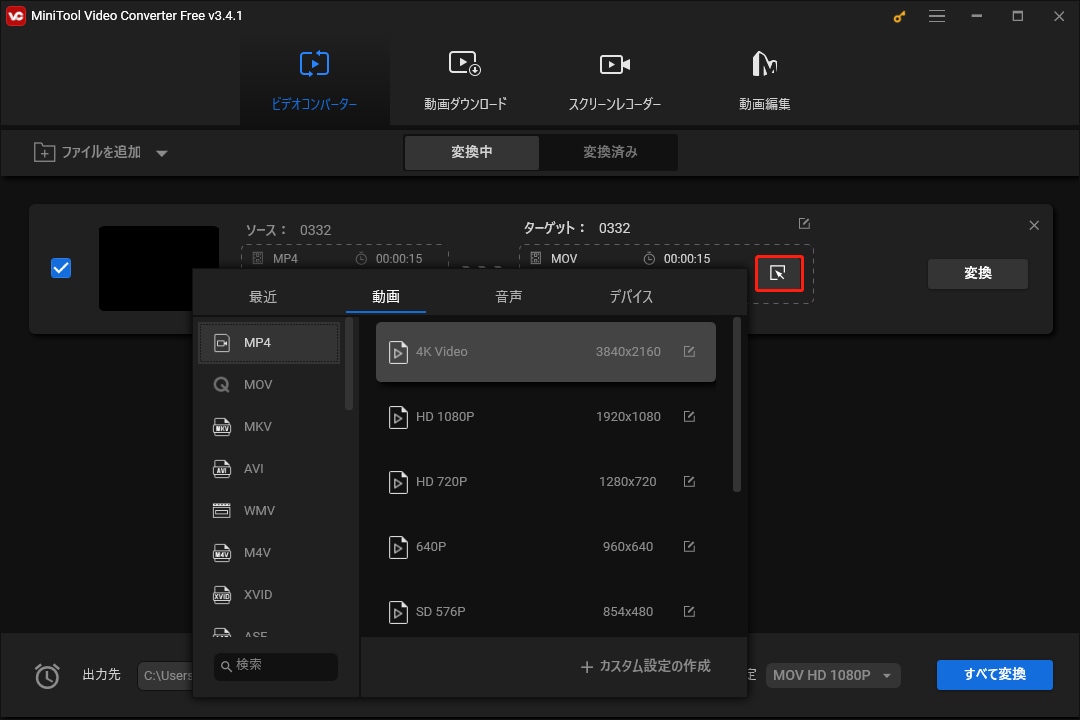Click the scheduler clock icon
This screenshot has height=720, width=1080.
(48, 675)
